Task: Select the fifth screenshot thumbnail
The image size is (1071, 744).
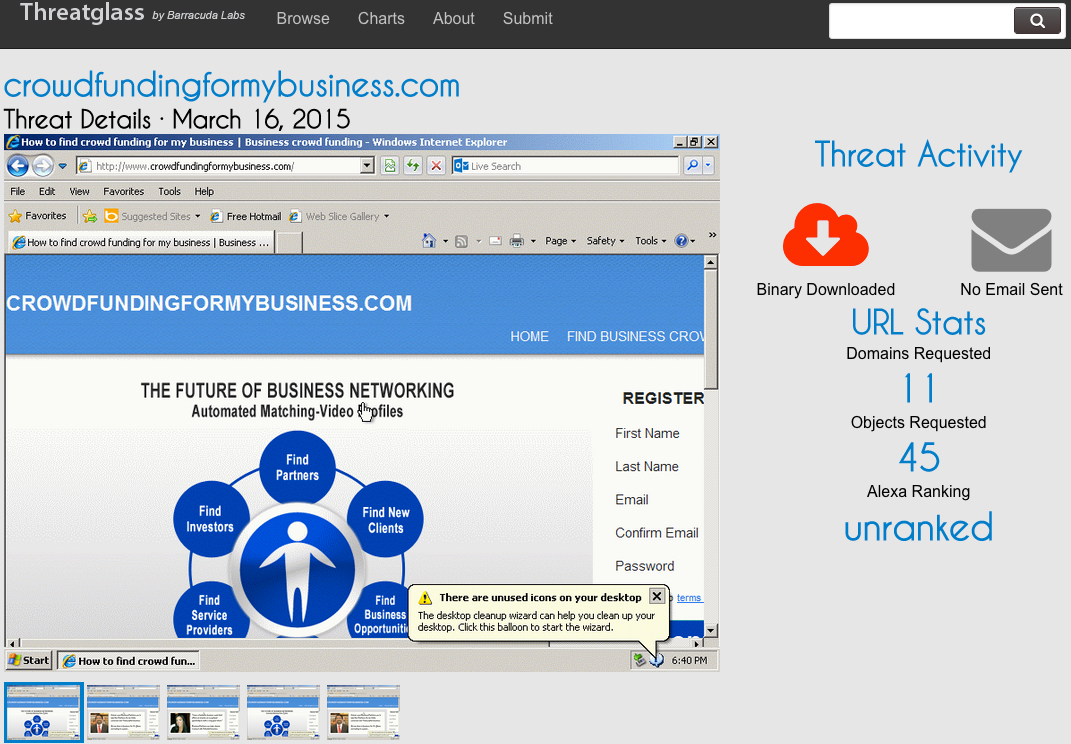Action: pos(363,712)
